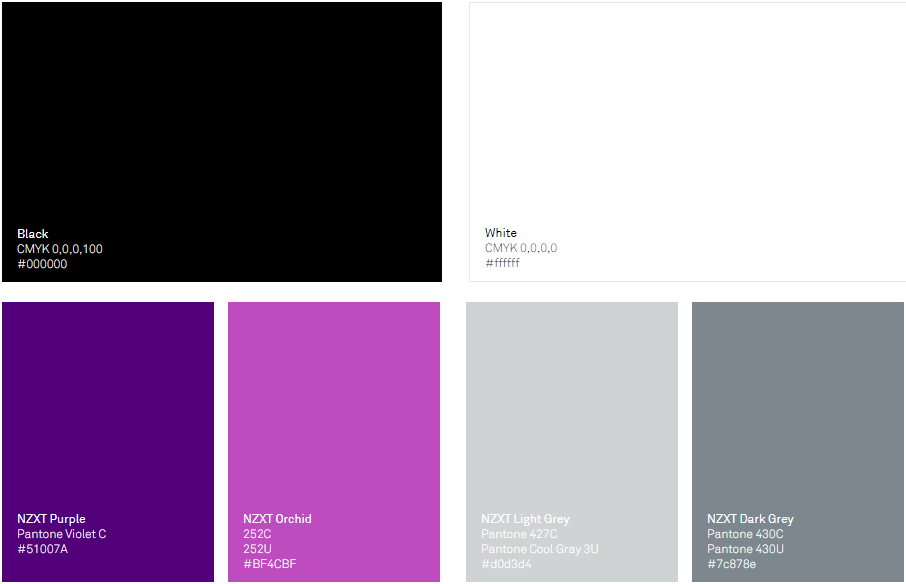Click the '#51007A' hex code
906x584 pixels.
tap(43, 549)
